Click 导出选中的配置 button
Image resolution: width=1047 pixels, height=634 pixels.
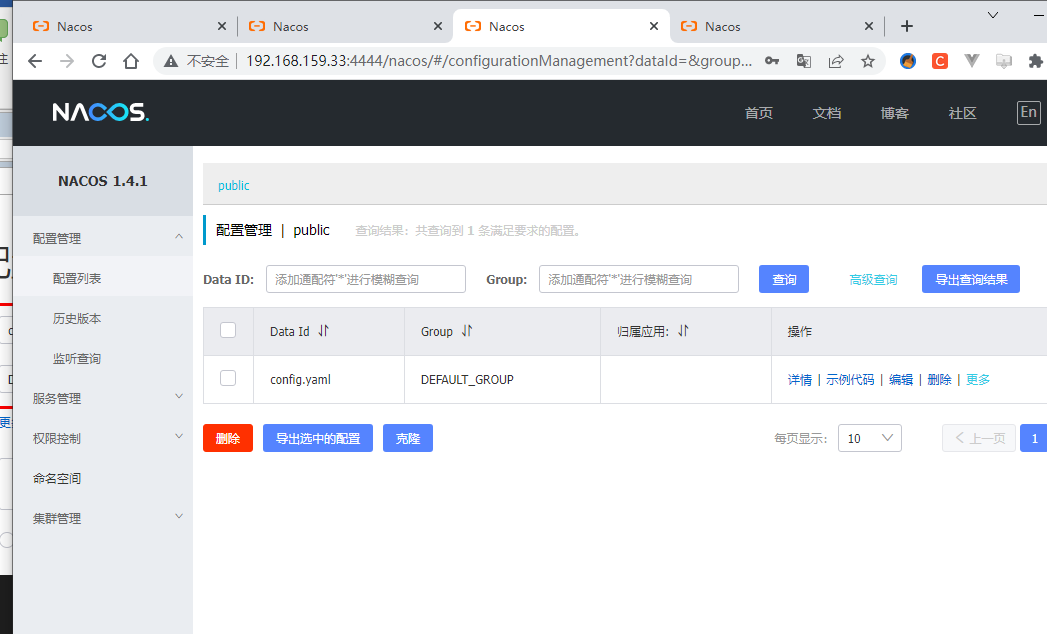[x=318, y=438]
